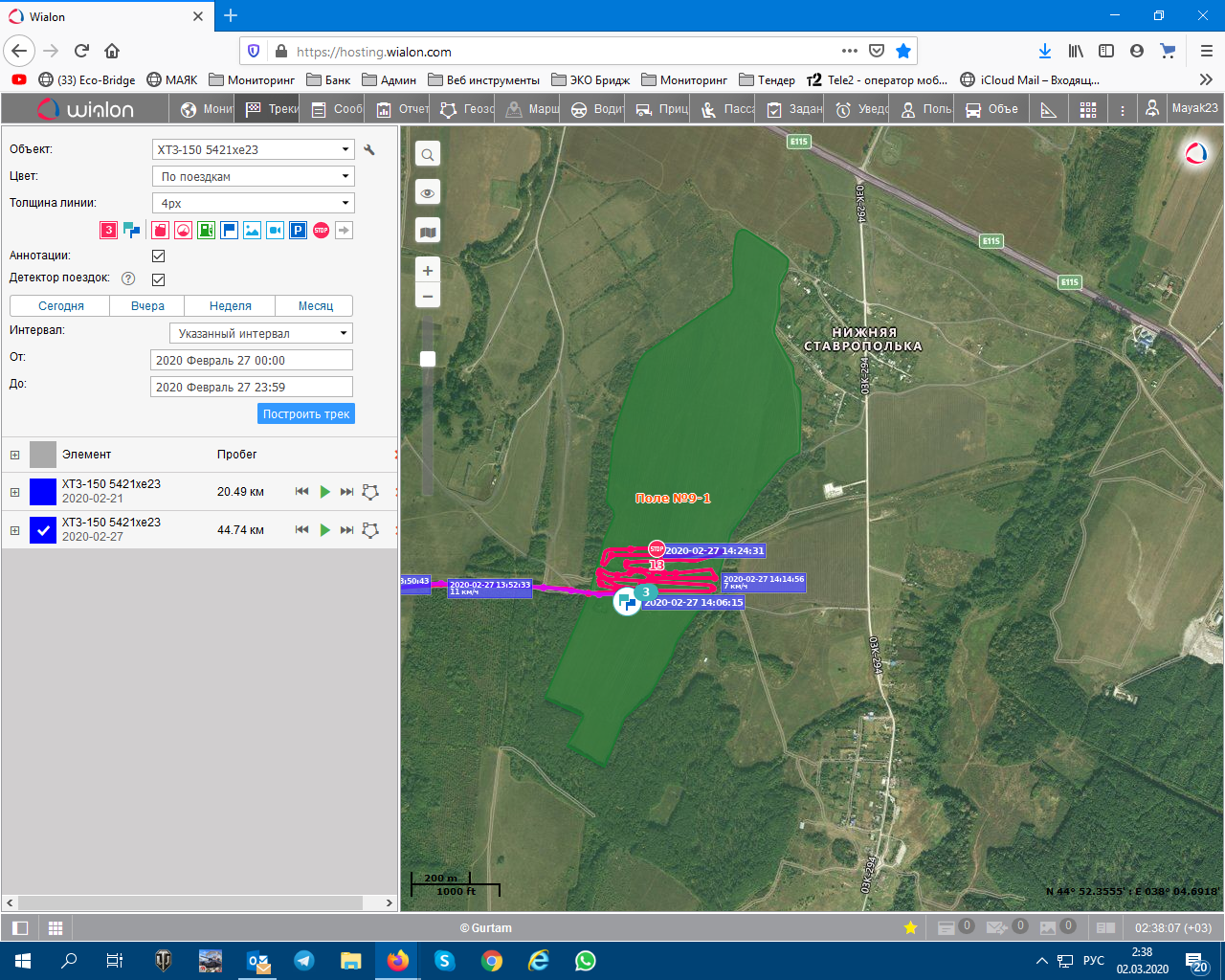
Task: Click the map search magnifier icon
Action: 428,154
